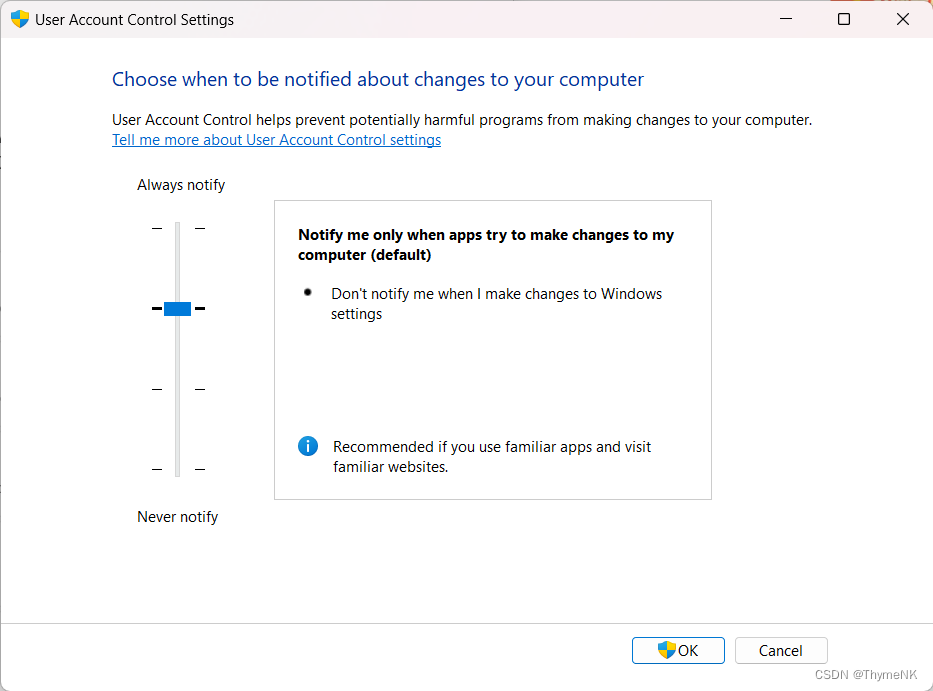Click the Never notify label
This screenshot has width=933, height=691.
pyautogui.click(x=177, y=517)
